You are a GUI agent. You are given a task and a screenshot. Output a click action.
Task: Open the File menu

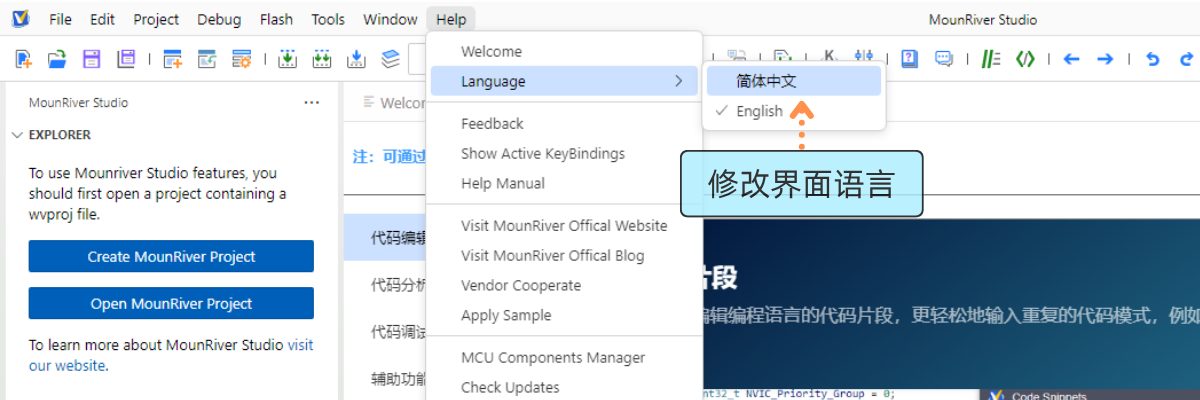(60, 19)
